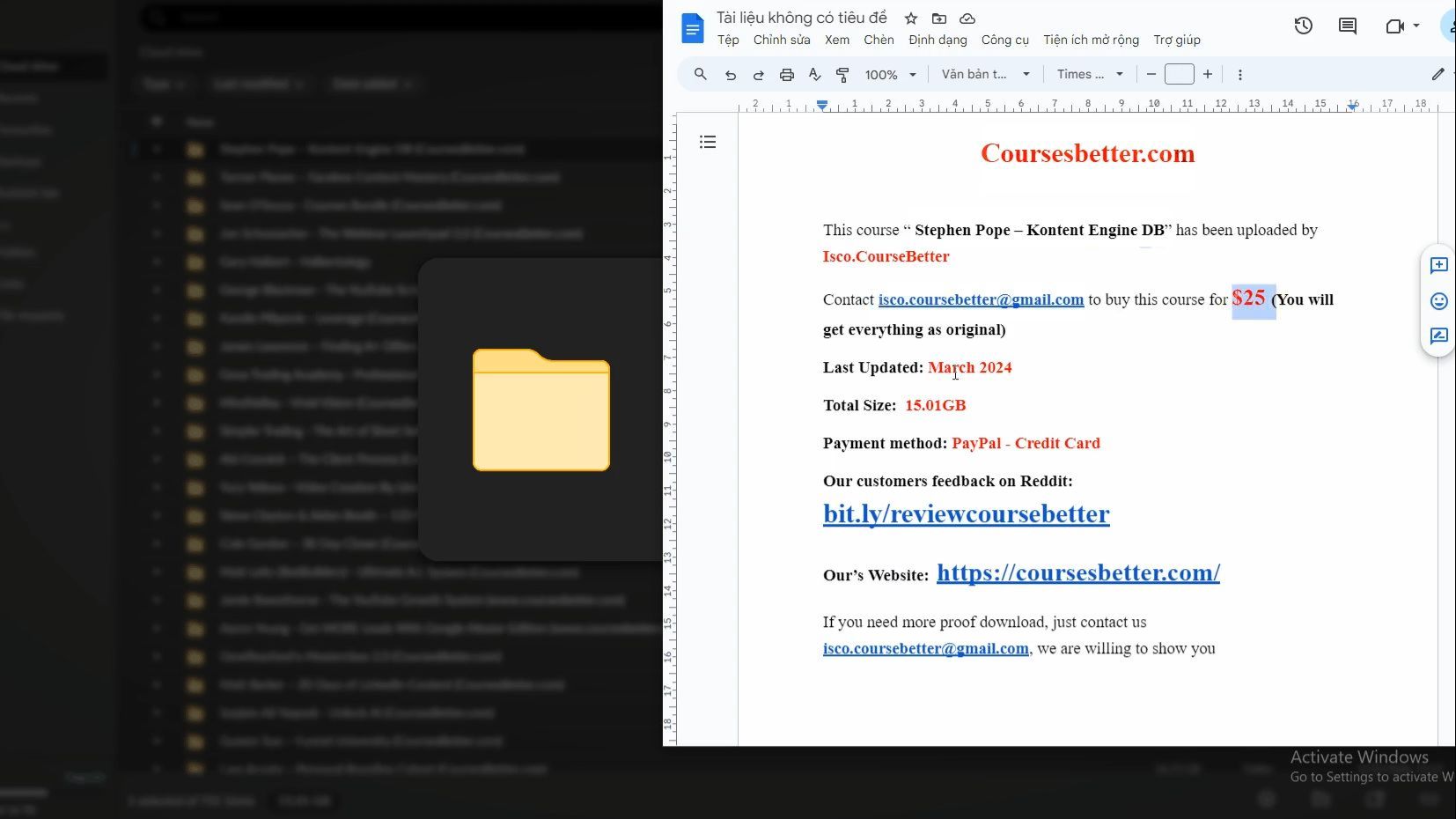This screenshot has width=1456, height=819.
Task: Click the red 'Isco.CourseBetter' uploader name
Action: point(886,256)
